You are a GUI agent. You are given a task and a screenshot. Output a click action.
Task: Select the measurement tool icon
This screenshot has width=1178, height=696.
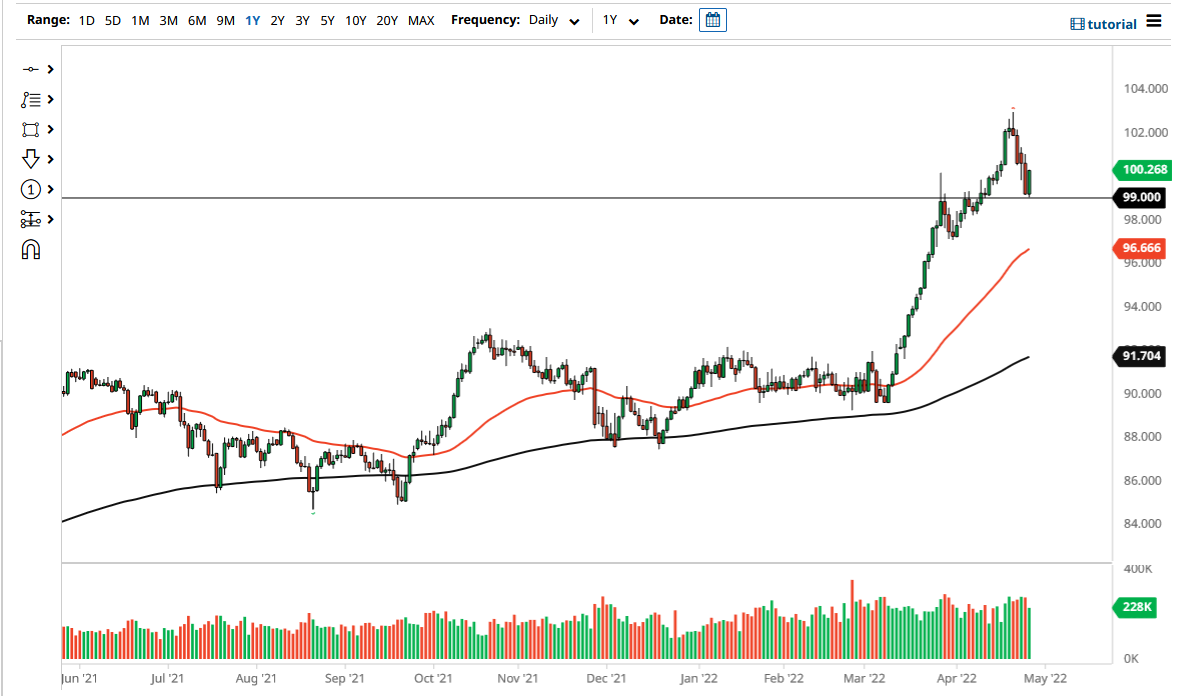coord(30,219)
